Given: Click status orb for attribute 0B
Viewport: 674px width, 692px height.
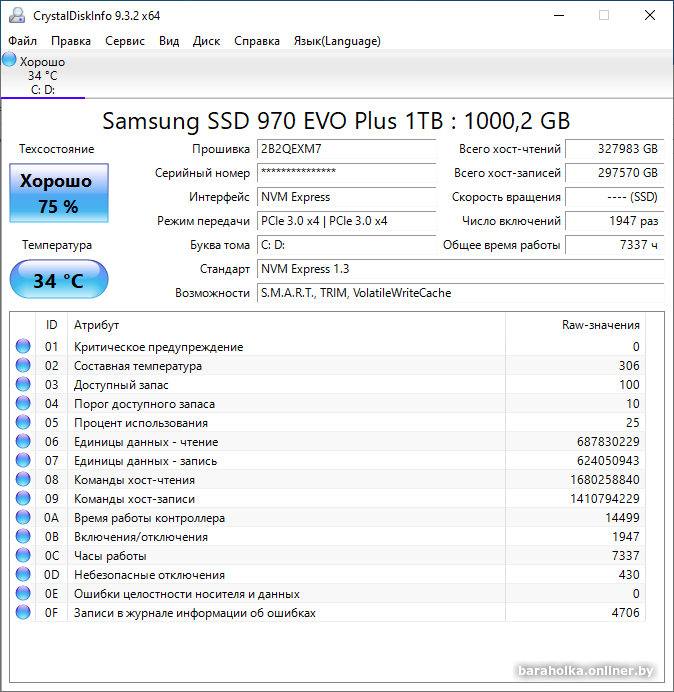Looking at the screenshot, I should click(23, 536).
